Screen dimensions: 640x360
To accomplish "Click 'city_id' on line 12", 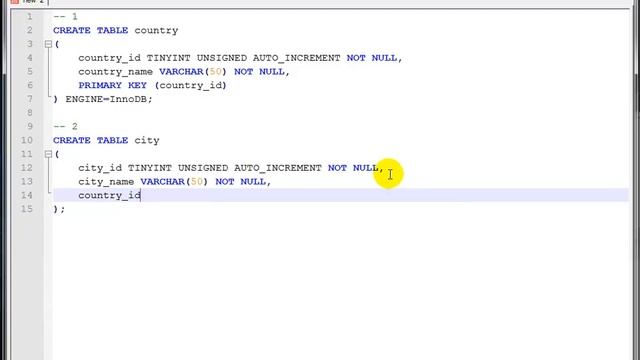I will tap(100, 168).
